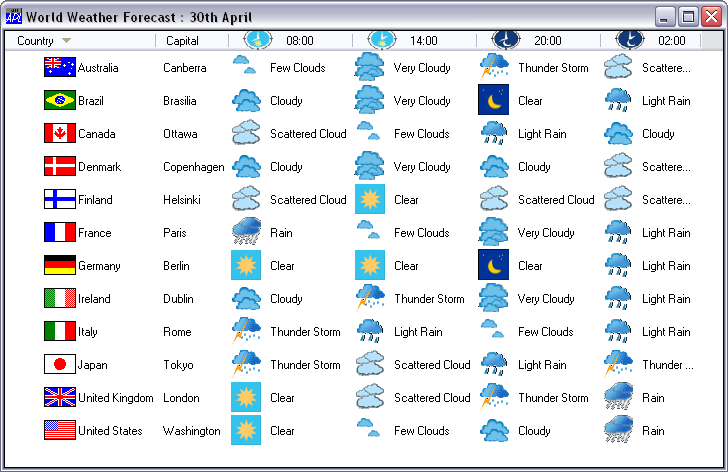Click Ireland's 14:00 Thunder Storm text
This screenshot has height=472, width=728.
click(x=429, y=299)
